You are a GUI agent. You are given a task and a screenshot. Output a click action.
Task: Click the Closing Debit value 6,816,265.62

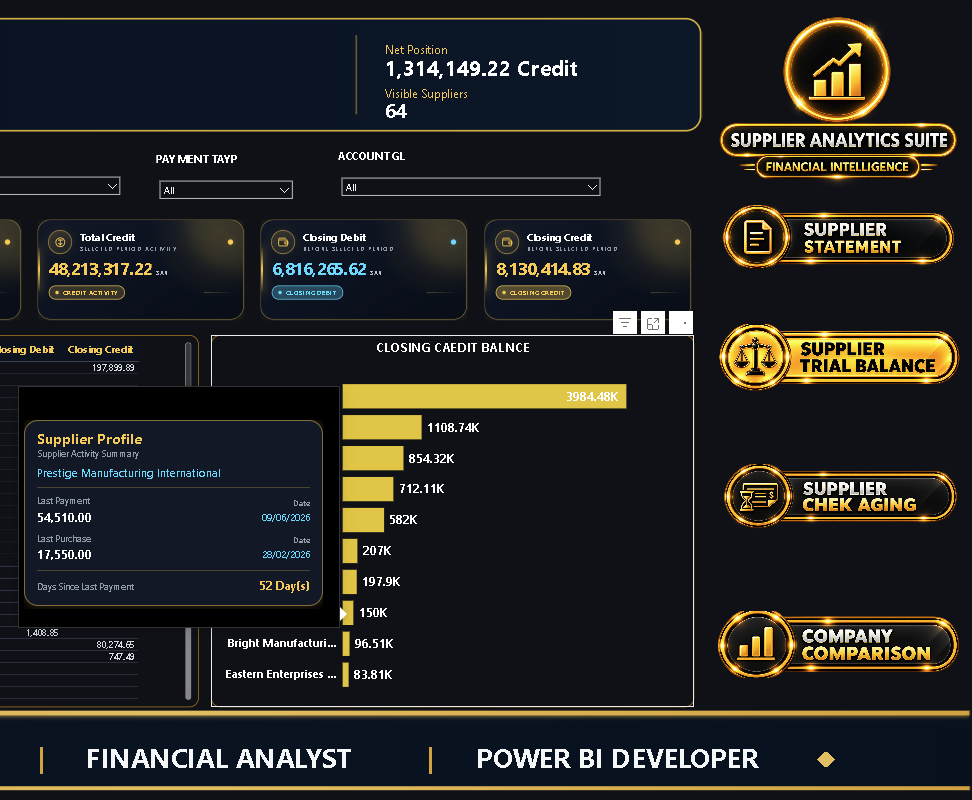click(319, 270)
